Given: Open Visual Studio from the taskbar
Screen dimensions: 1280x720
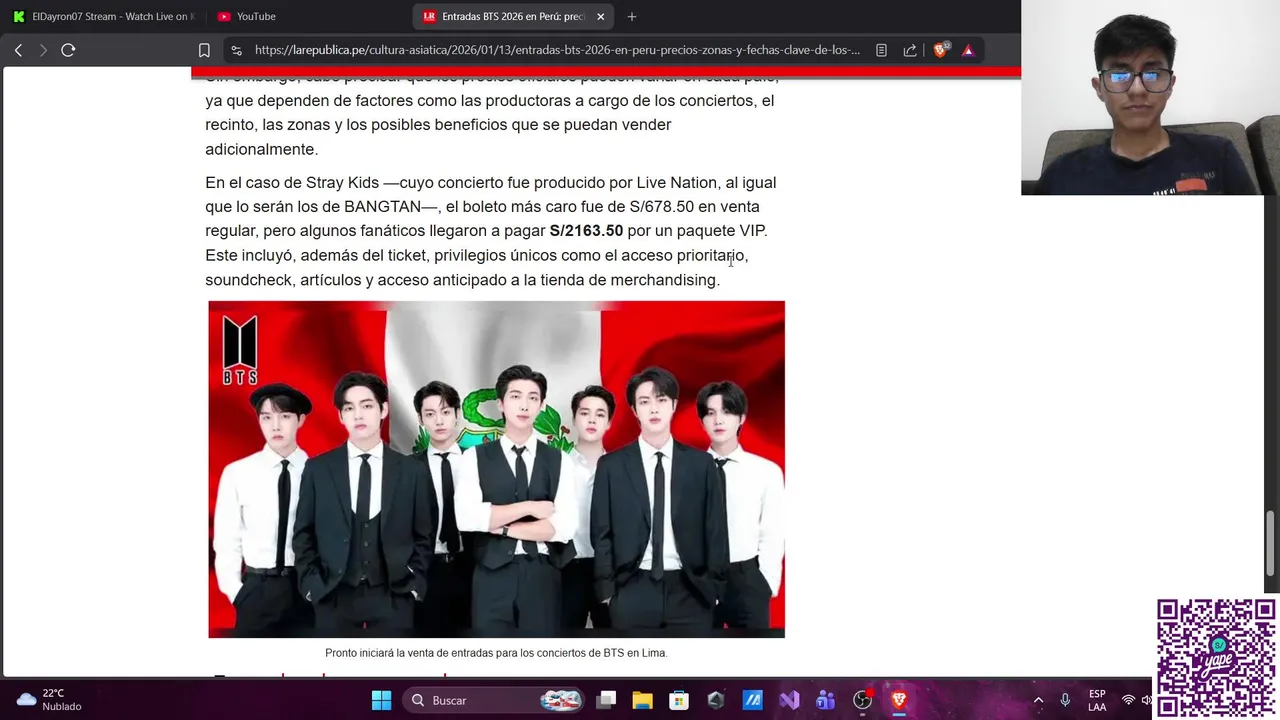Looking at the screenshot, I should [789, 700].
